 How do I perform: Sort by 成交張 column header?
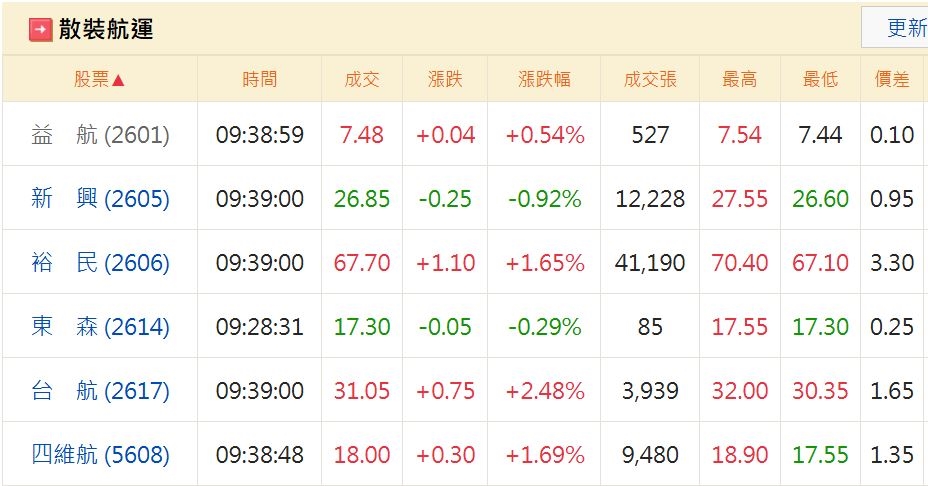tap(650, 80)
